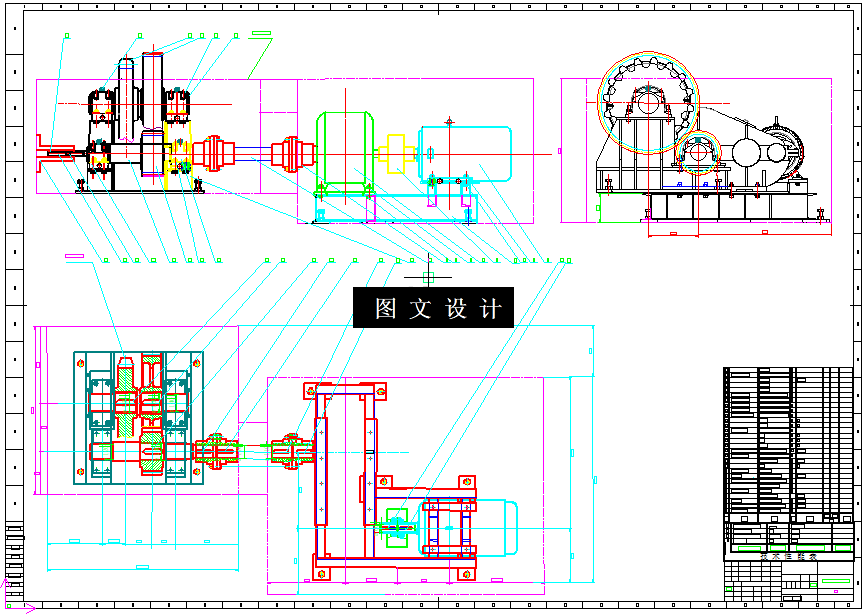The height and width of the screenshot is (615, 867).
Task: Select the red shaft coupling in plan view
Action: click(217, 451)
